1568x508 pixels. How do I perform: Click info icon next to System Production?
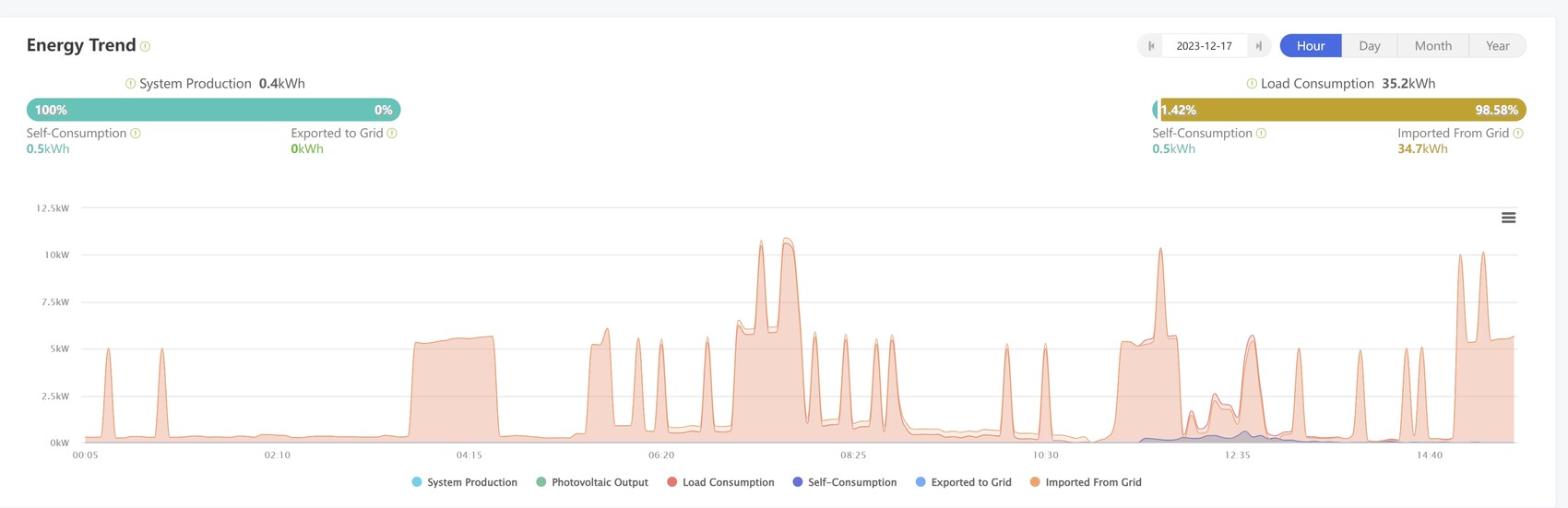(130, 84)
